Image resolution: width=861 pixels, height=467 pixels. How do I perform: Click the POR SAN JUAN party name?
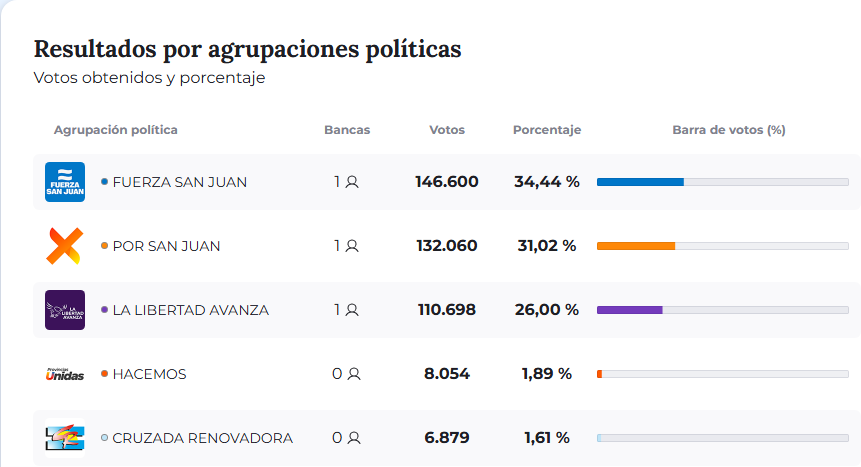coord(166,246)
